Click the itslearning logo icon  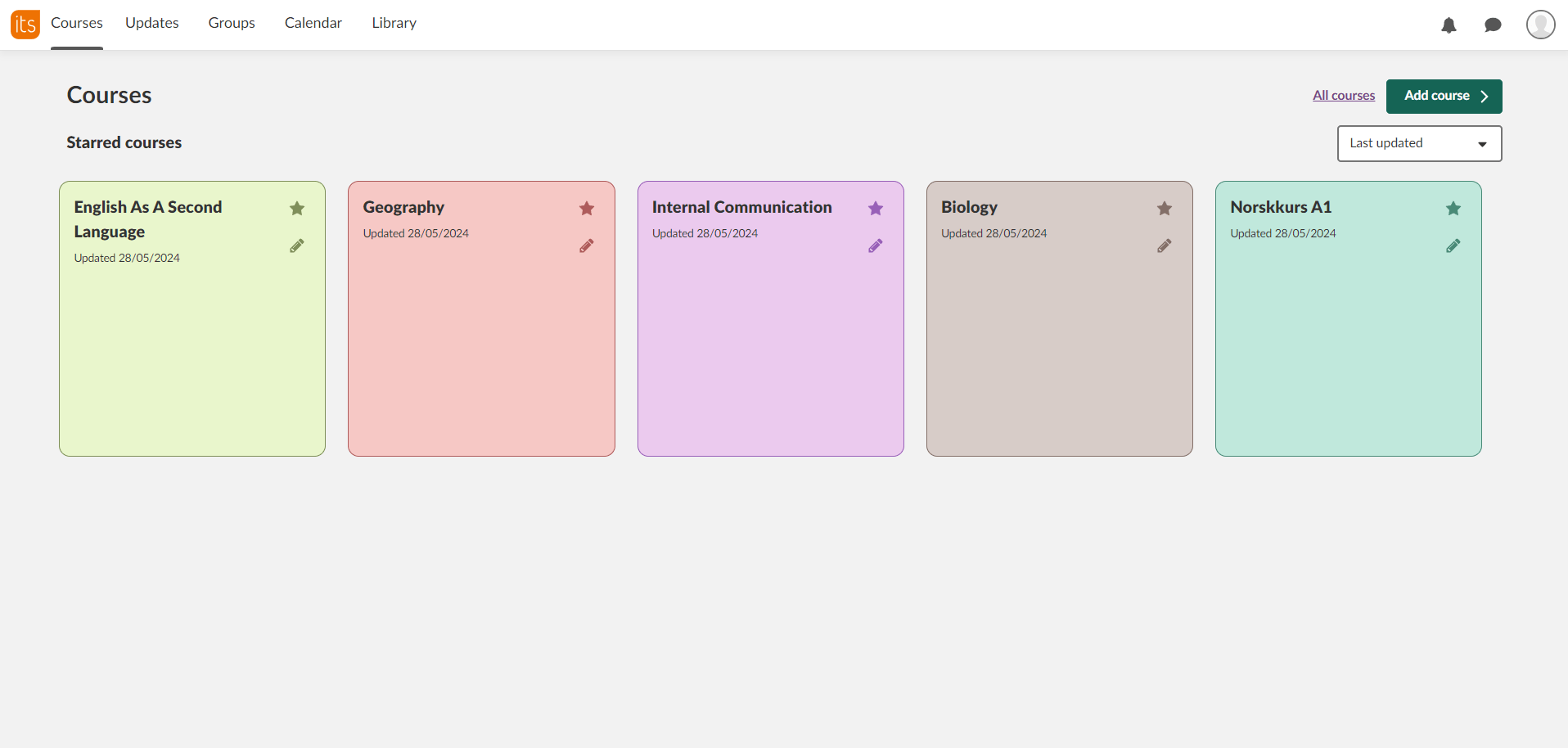tap(25, 24)
